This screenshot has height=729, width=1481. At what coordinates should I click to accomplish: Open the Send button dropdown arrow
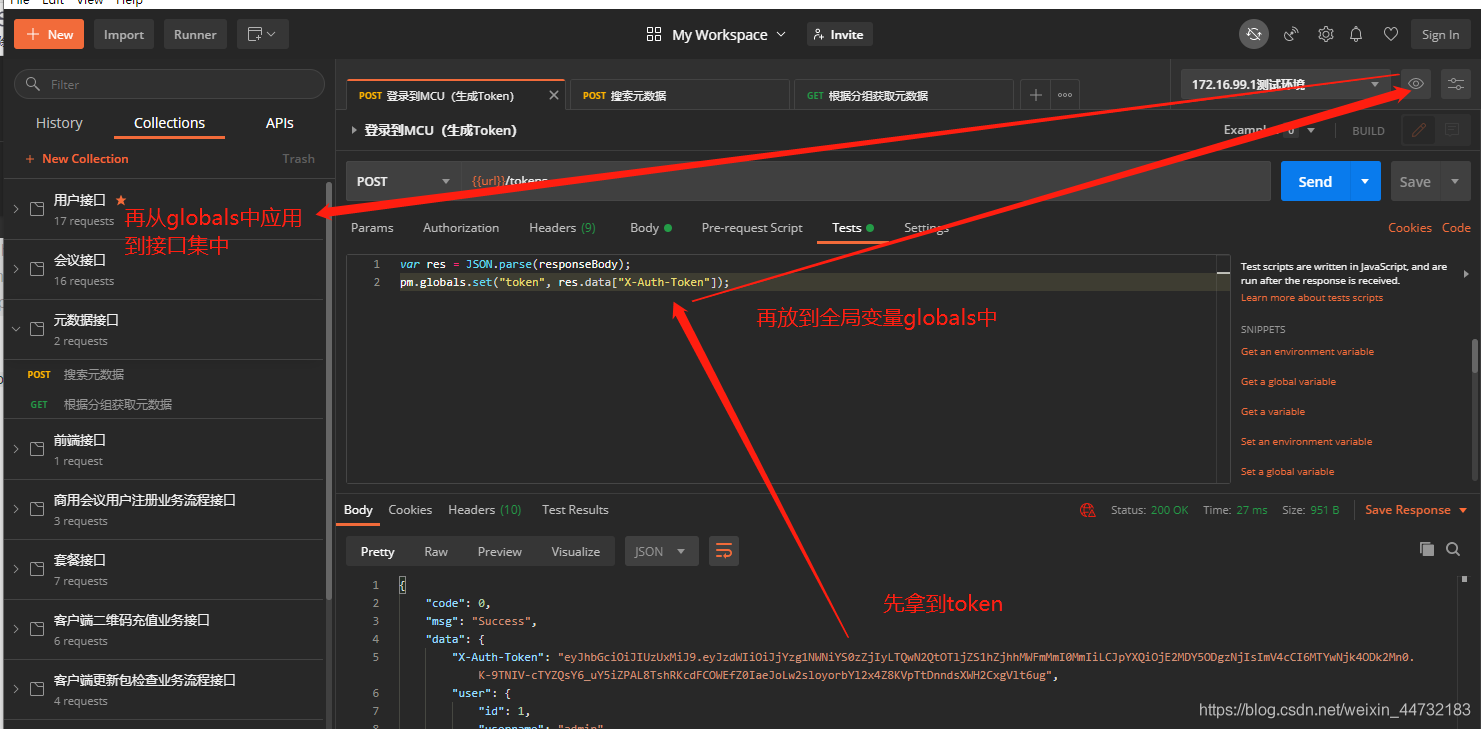(x=1365, y=181)
